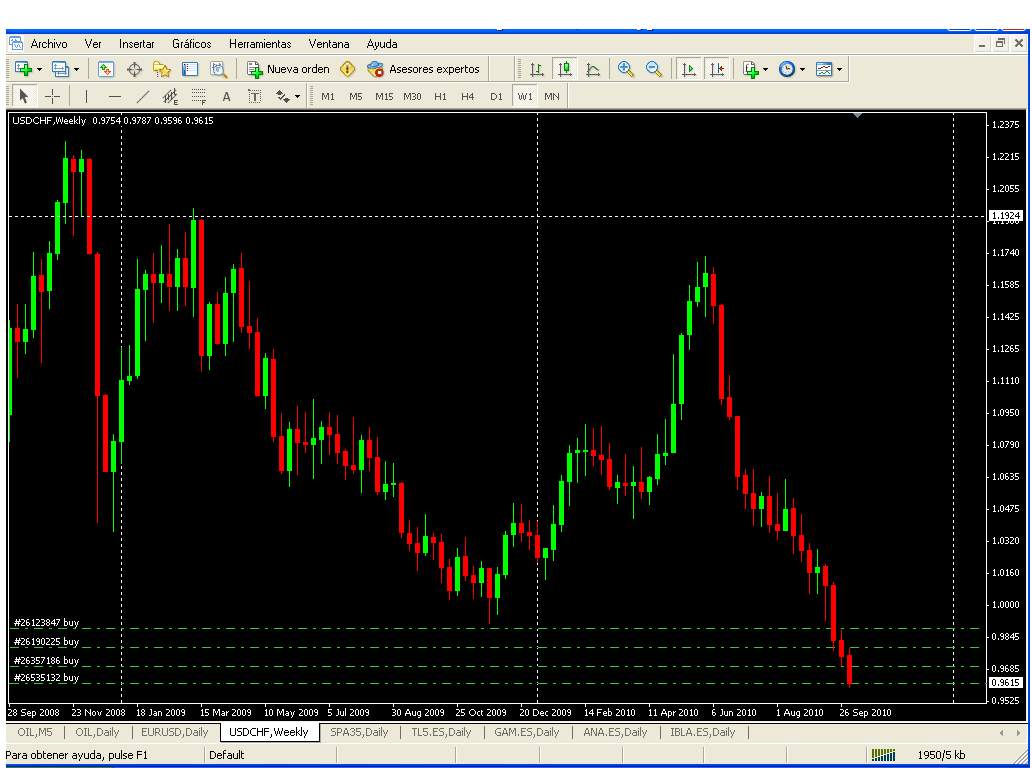Open the Market Watch window icon
The height and width of the screenshot is (768, 1032).
point(106,69)
